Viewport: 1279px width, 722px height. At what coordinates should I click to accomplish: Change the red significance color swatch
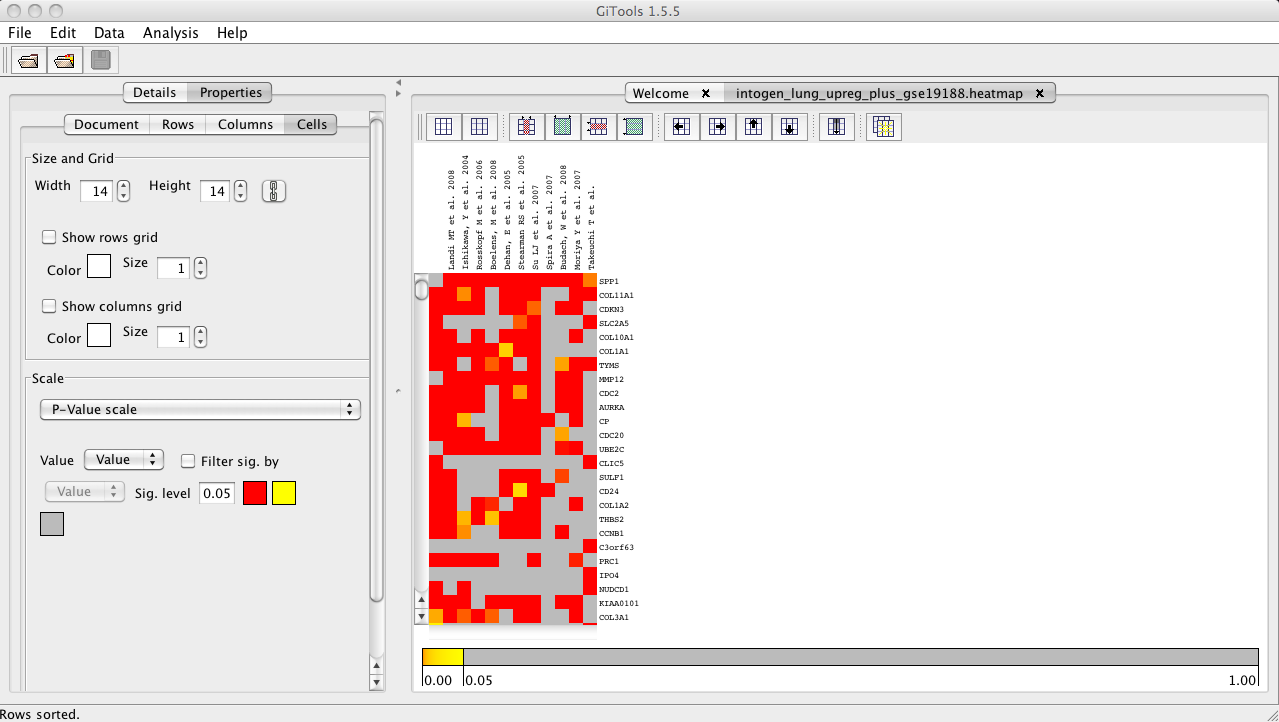click(x=255, y=493)
